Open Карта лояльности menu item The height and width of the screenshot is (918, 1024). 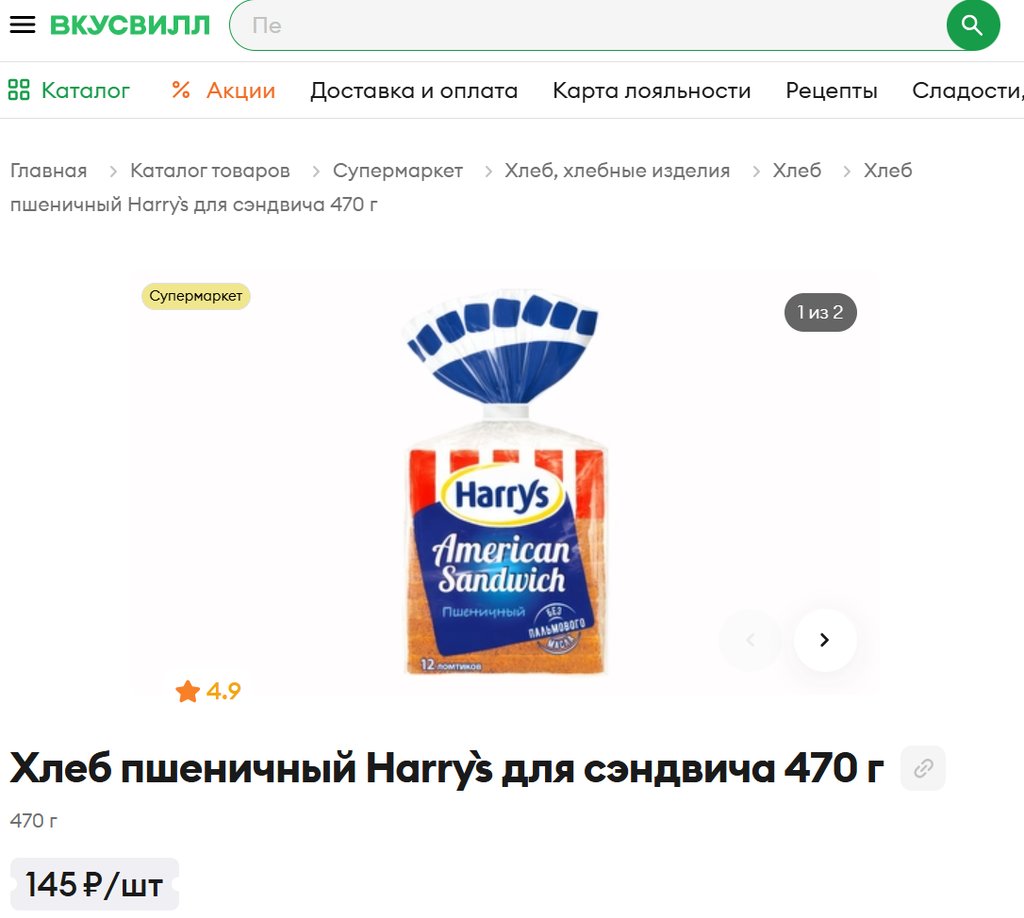coord(651,90)
